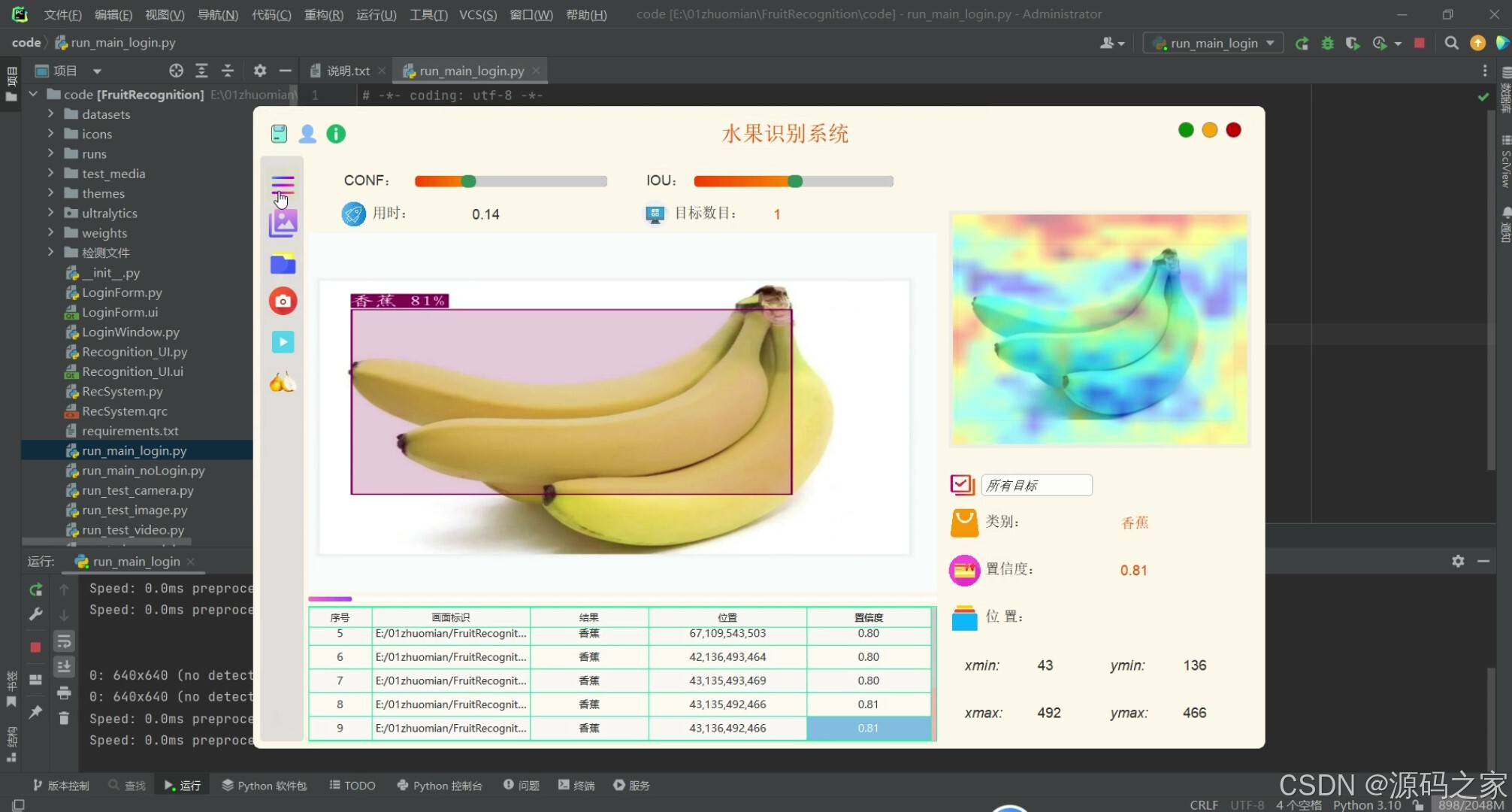Click the fruit pear icon in sidebar
The height and width of the screenshot is (812, 1512).
[x=283, y=383]
